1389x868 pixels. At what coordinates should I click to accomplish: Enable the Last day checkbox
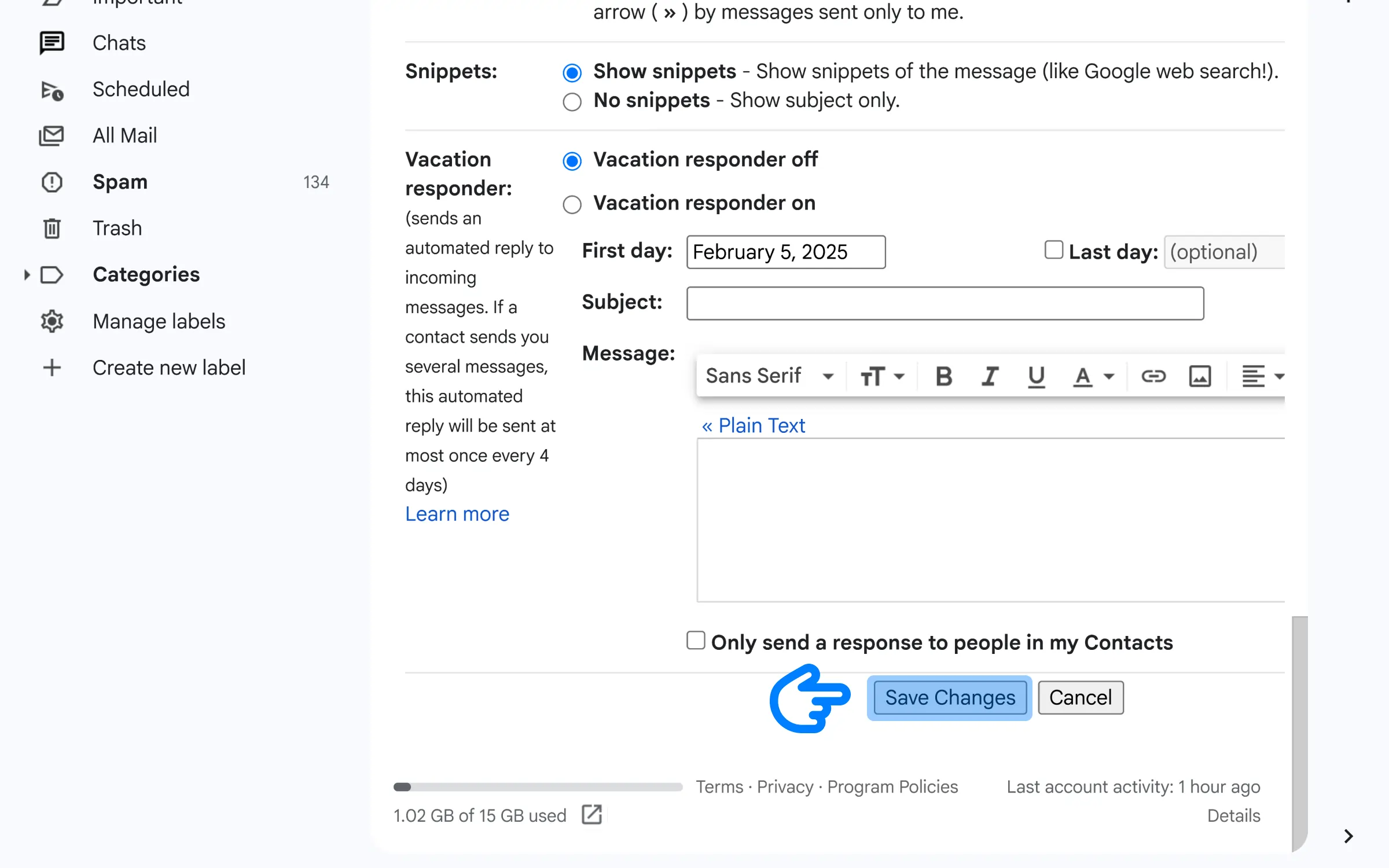(1053, 250)
